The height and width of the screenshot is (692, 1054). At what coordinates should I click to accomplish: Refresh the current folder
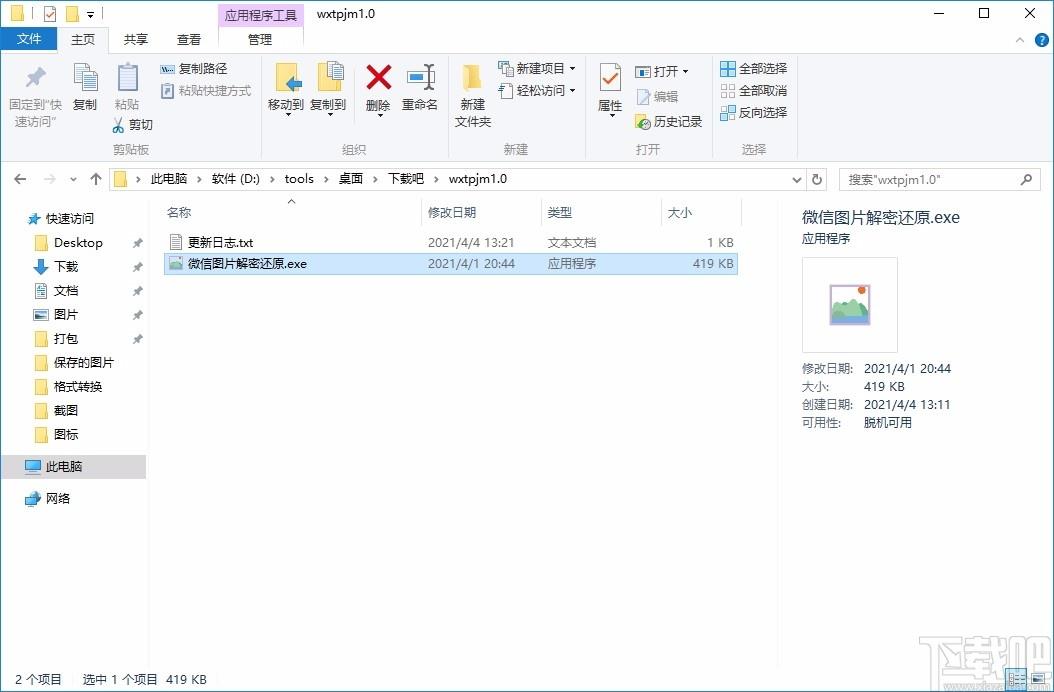click(x=817, y=180)
